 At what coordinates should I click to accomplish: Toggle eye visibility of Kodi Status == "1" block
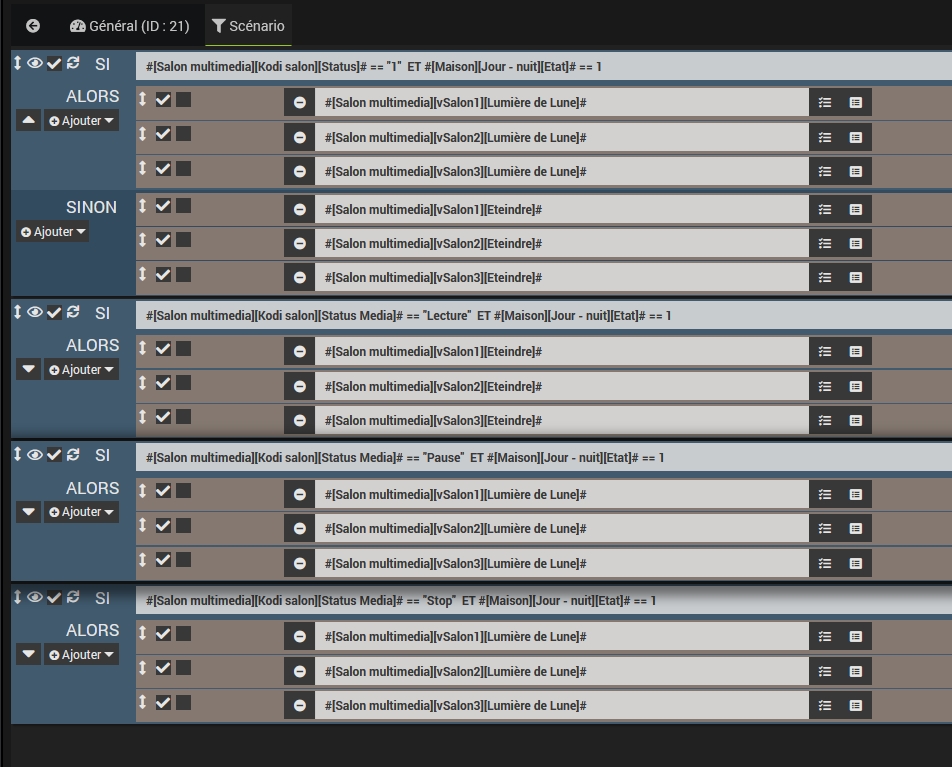(x=35, y=63)
